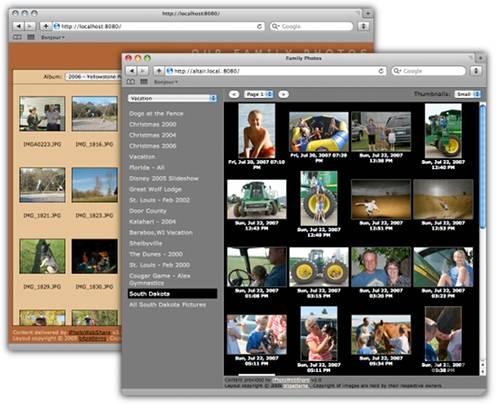The height and width of the screenshot is (404, 500).
Task: Open the green tractor photo at 12:40 PM
Action: (x=443, y=131)
